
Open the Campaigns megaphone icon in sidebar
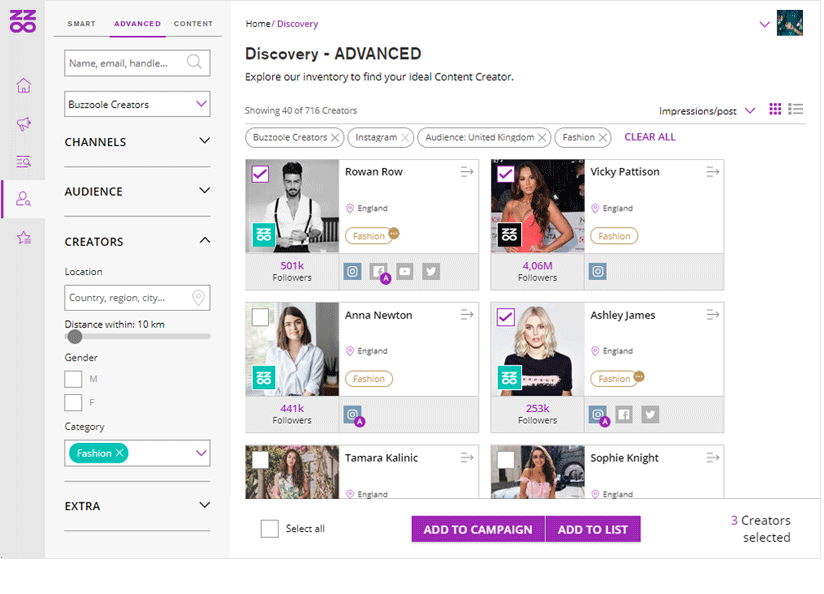coord(23,124)
